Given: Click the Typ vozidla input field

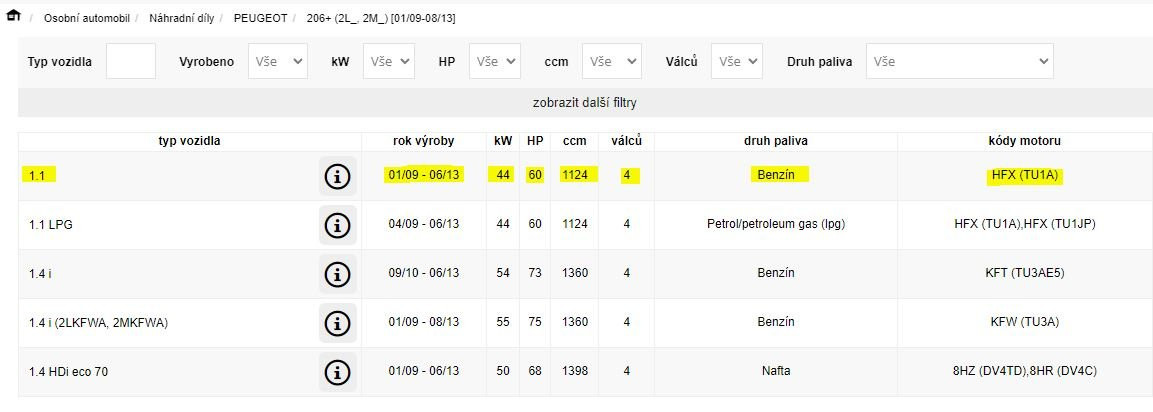Looking at the screenshot, I should pos(131,61).
